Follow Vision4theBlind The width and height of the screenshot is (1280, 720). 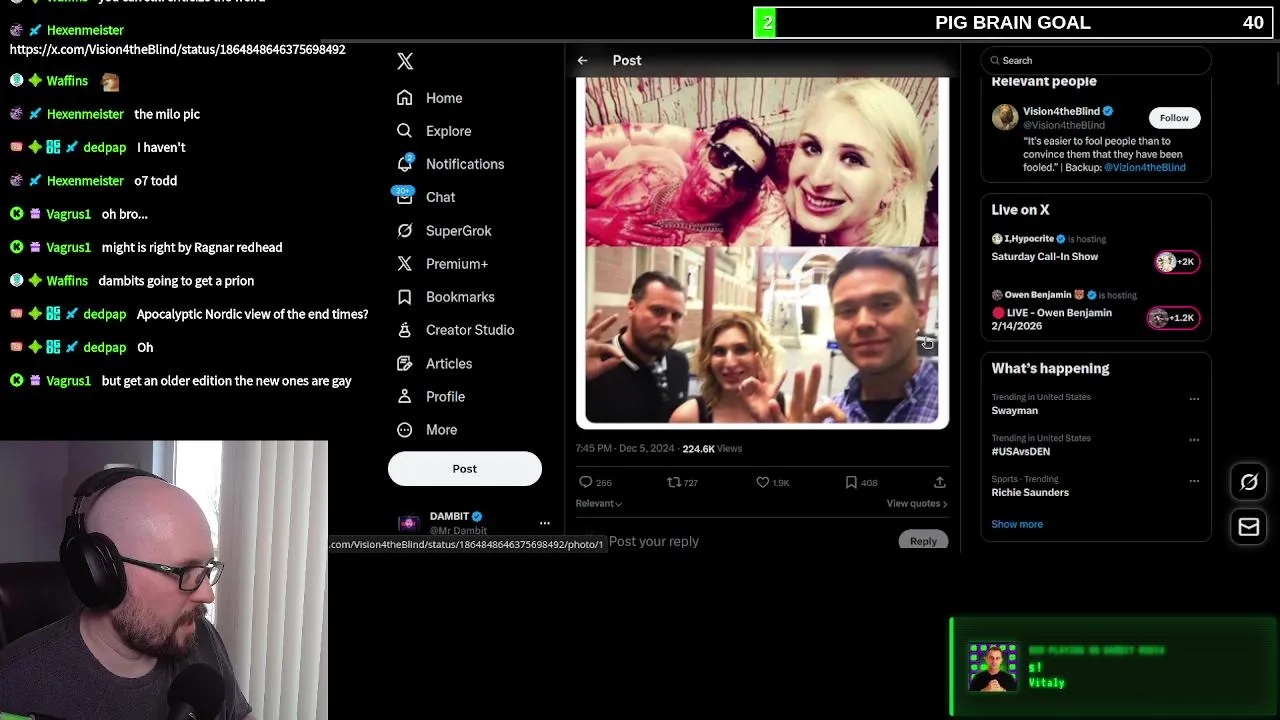[1174, 118]
